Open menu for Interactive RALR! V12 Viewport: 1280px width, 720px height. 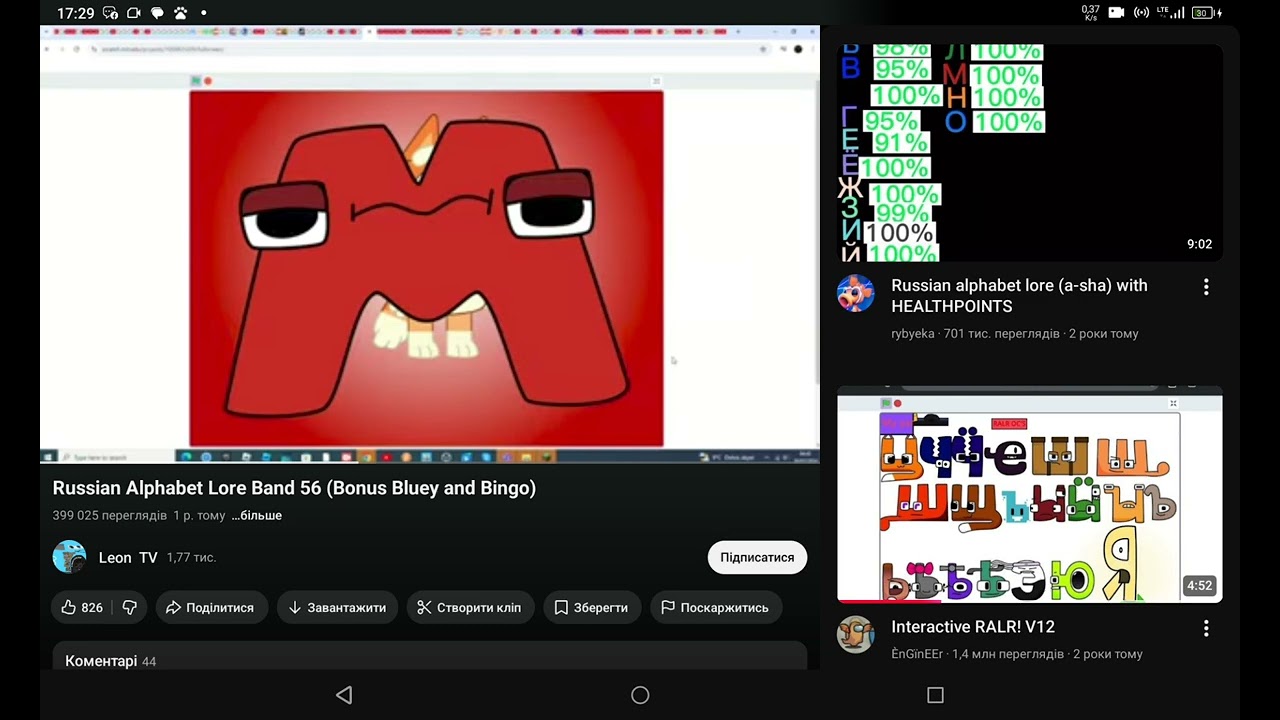[x=1206, y=628]
